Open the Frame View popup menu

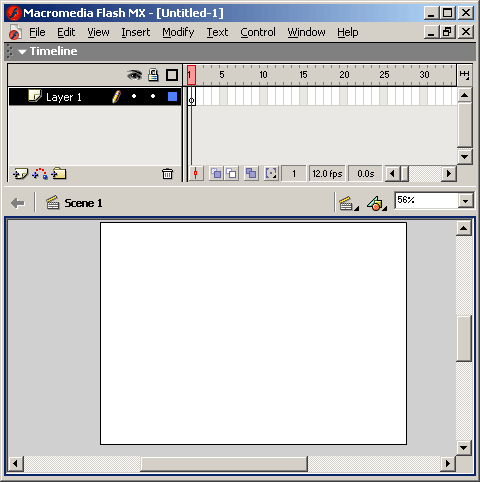coord(464,75)
